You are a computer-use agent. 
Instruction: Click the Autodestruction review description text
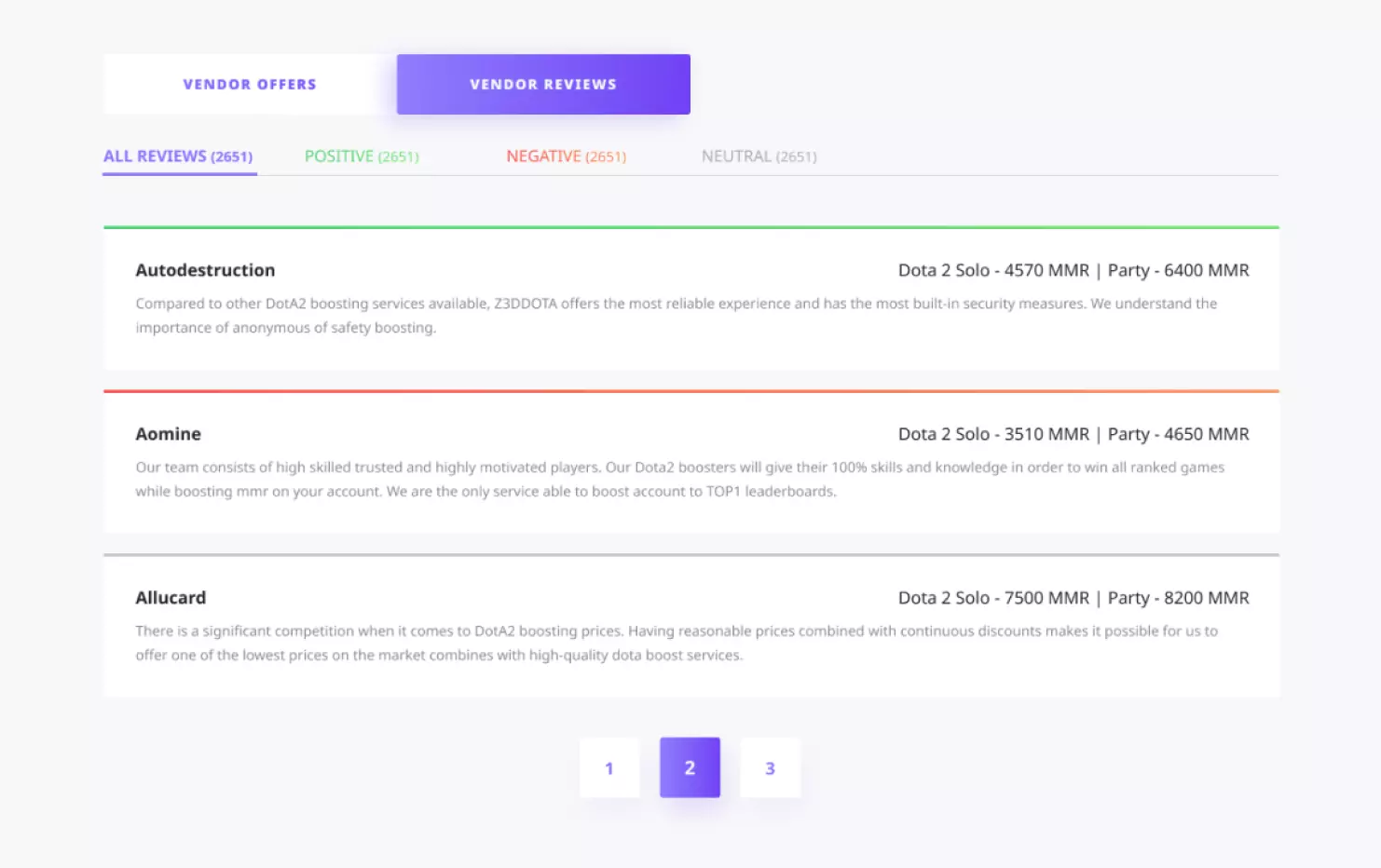pyautogui.click(x=676, y=315)
